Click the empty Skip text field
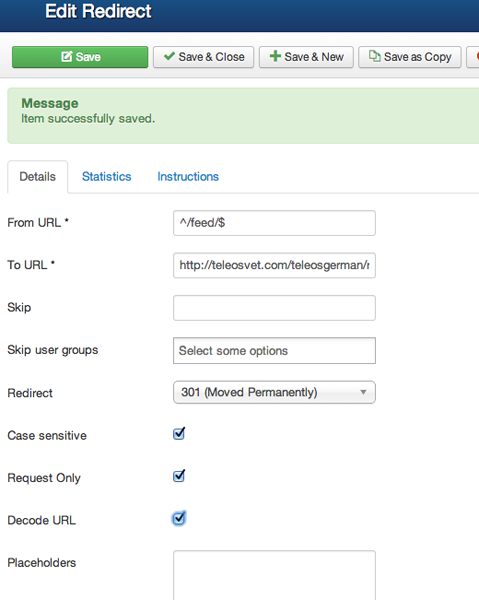The height and width of the screenshot is (600, 479). (x=274, y=308)
